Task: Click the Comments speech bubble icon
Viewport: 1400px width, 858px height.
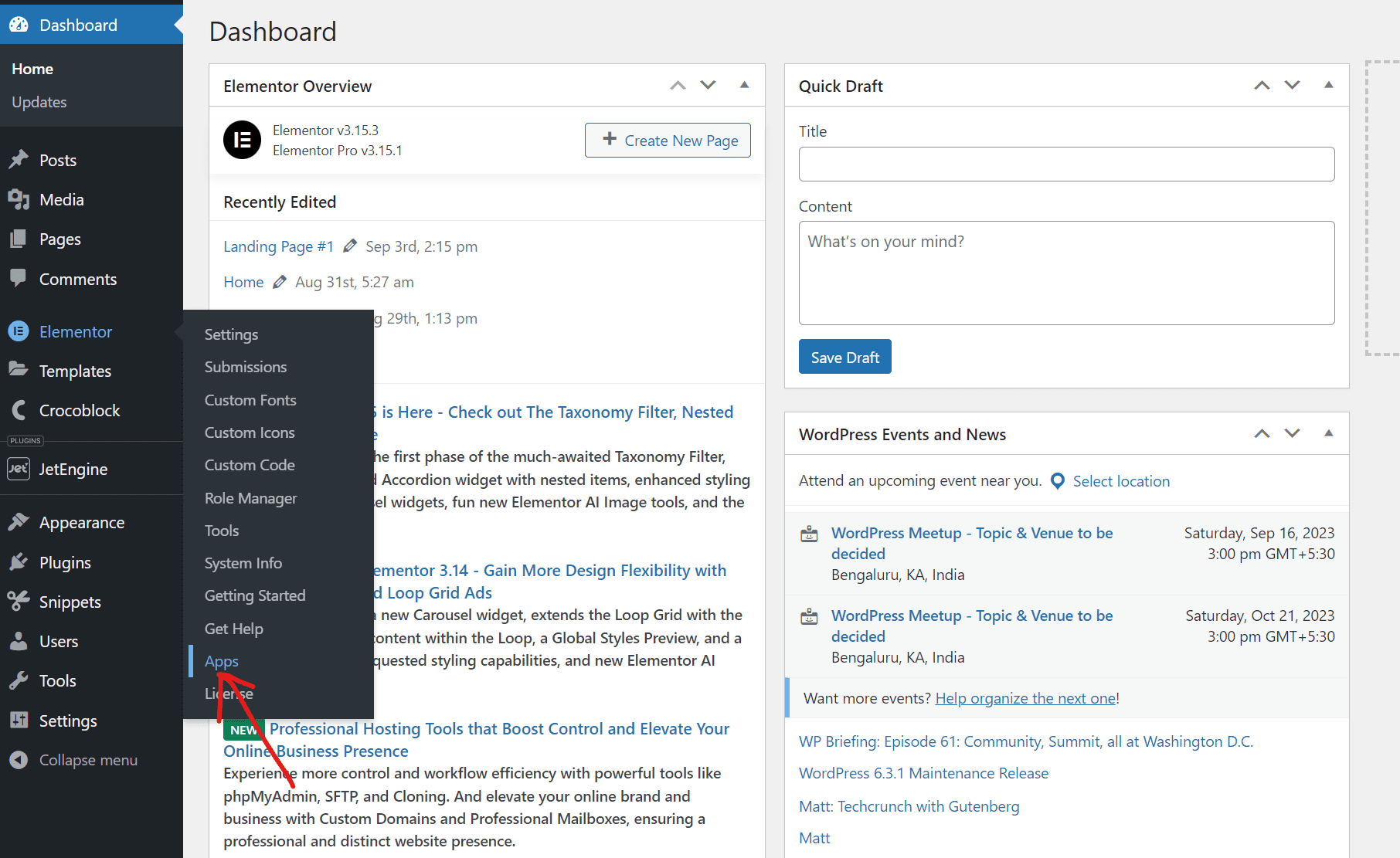Action: click(x=19, y=279)
